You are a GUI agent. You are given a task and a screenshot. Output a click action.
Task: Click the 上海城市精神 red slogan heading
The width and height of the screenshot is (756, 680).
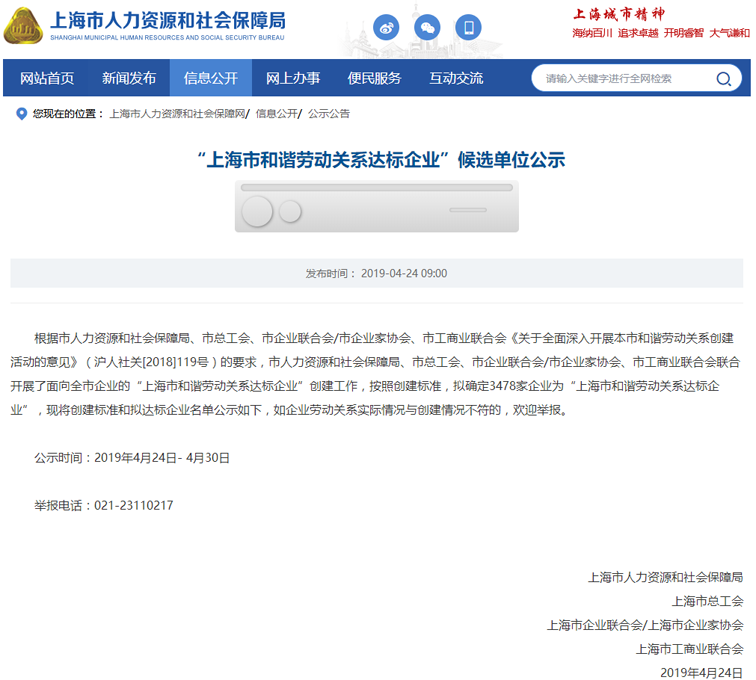(x=619, y=14)
